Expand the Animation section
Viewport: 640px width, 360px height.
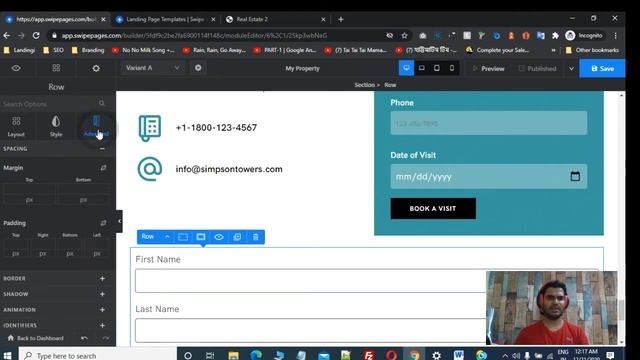point(102,310)
